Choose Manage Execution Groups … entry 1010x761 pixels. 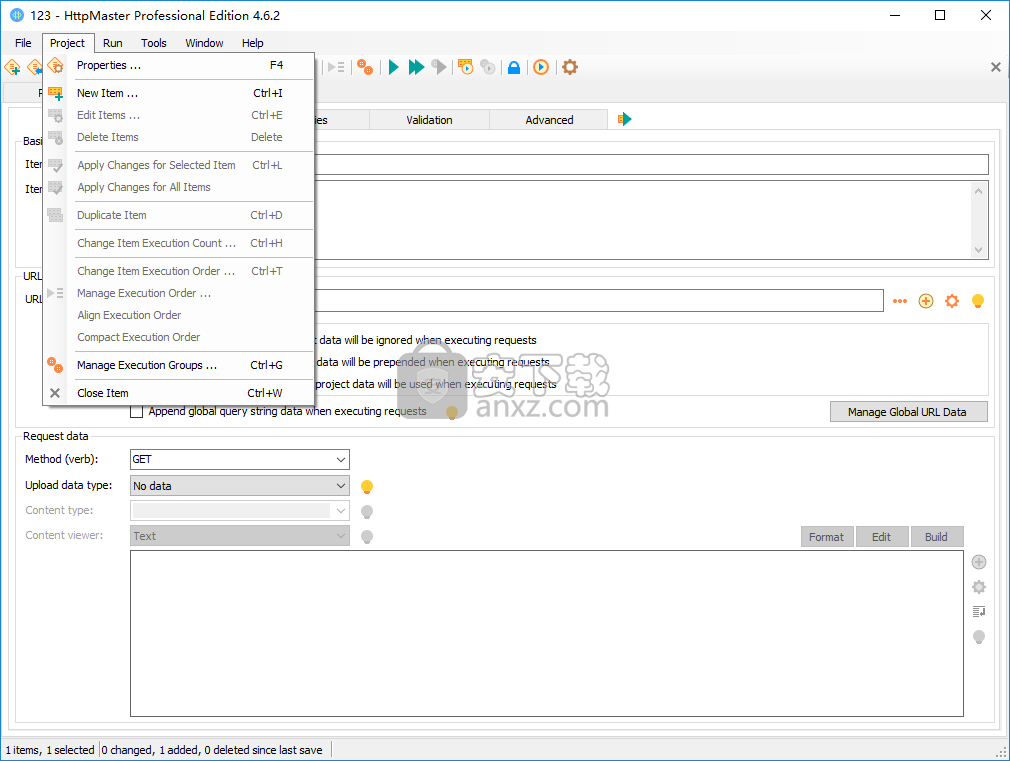click(179, 365)
